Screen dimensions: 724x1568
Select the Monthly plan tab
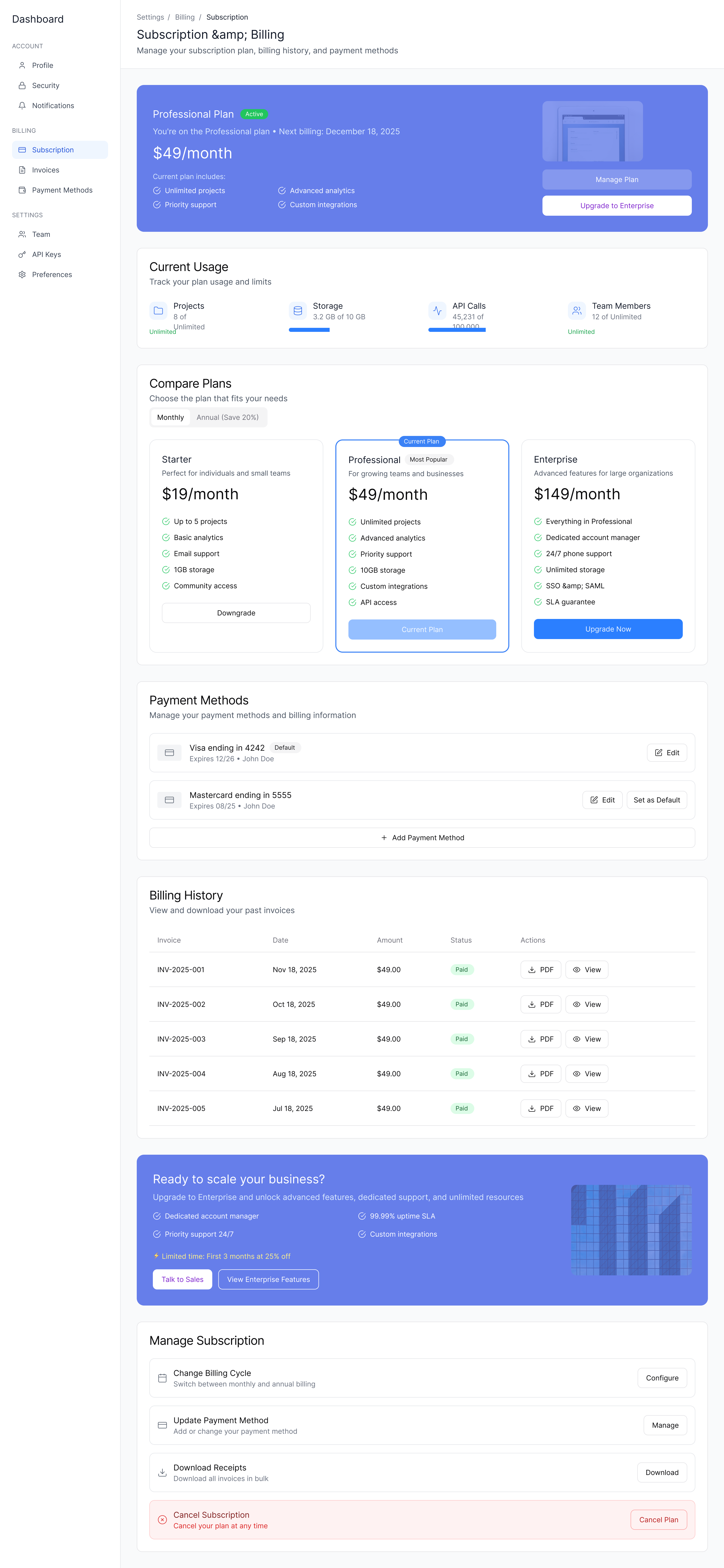click(170, 418)
